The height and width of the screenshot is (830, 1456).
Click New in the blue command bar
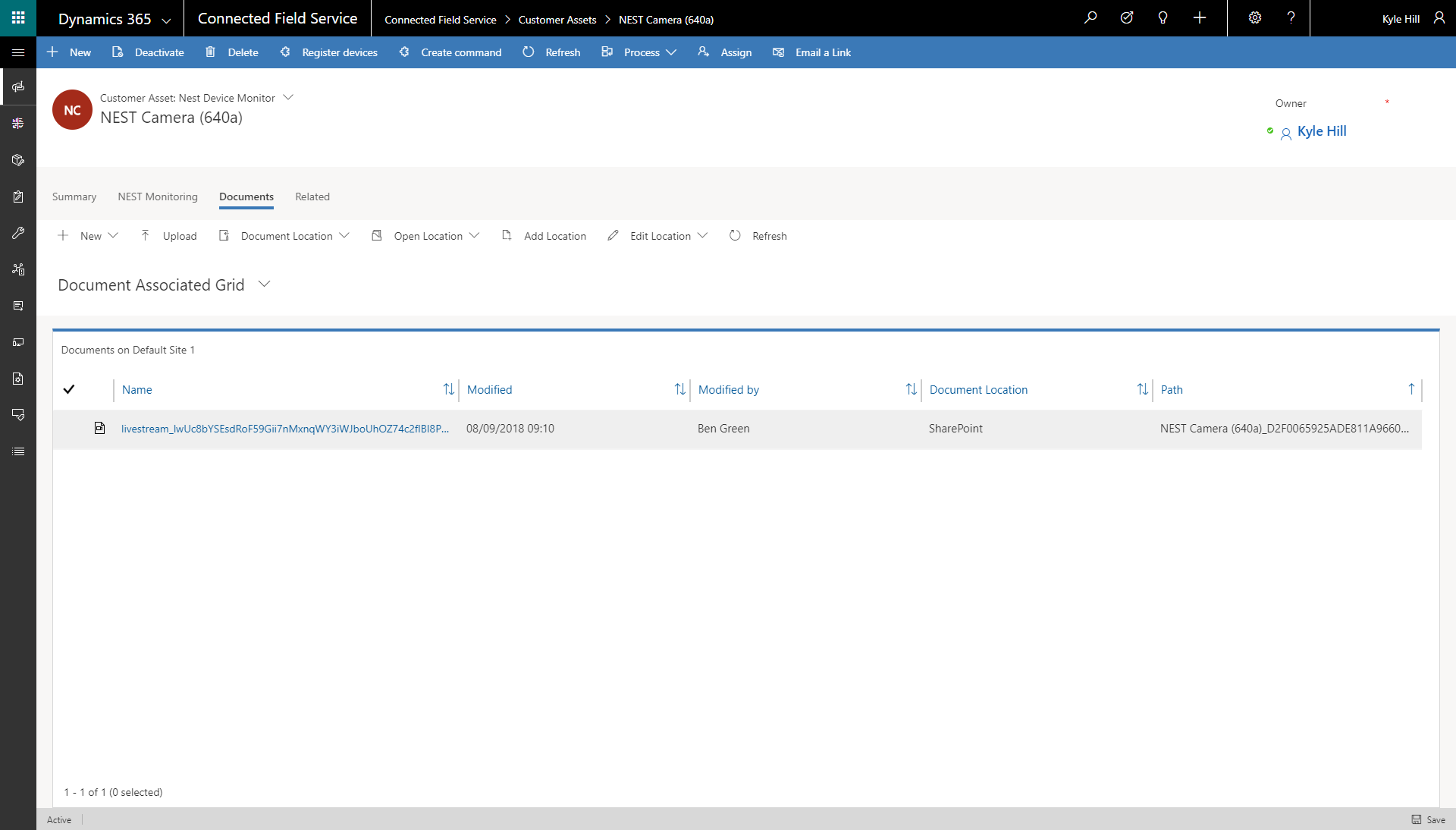tap(69, 52)
